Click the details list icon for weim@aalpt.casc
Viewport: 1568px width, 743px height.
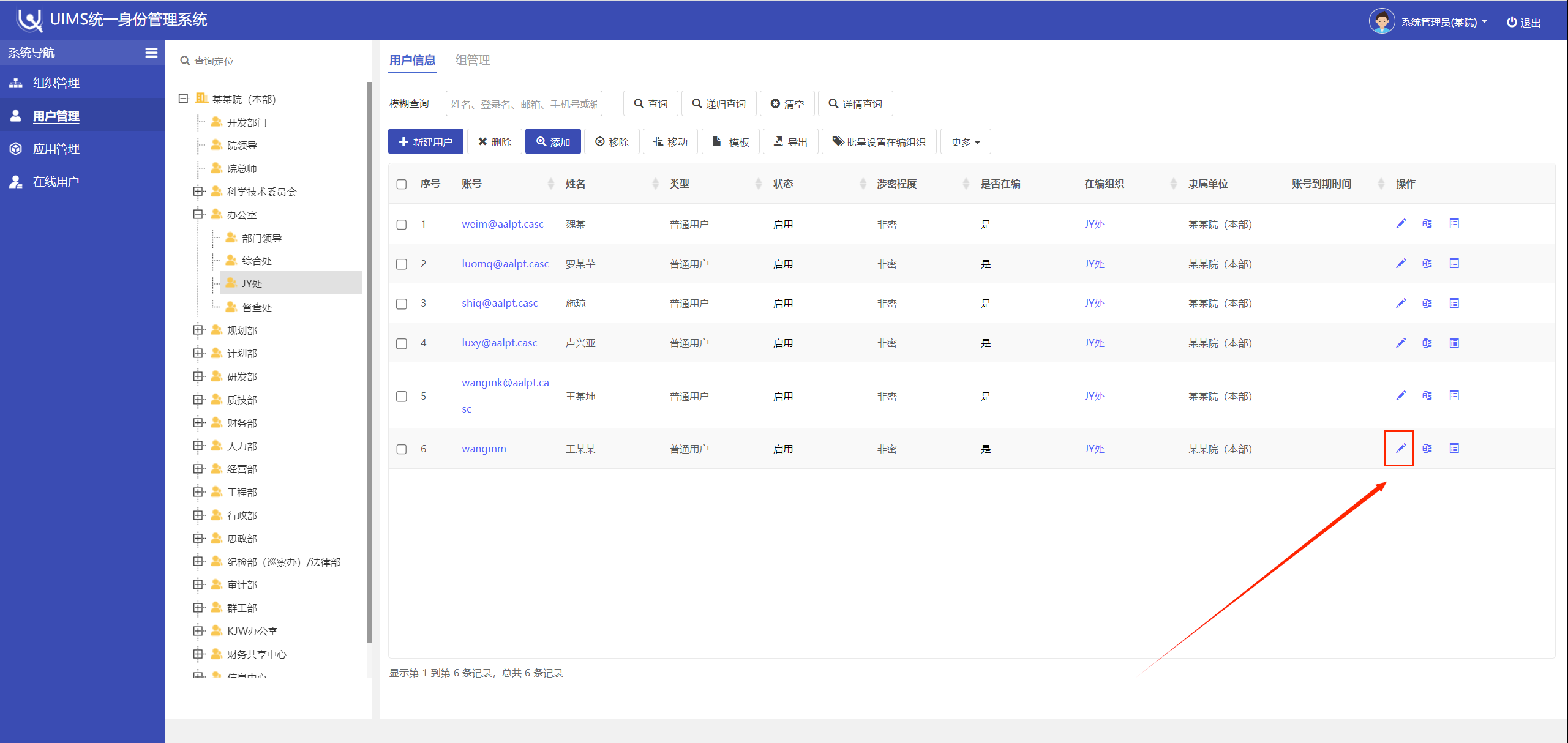coord(1454,224)
